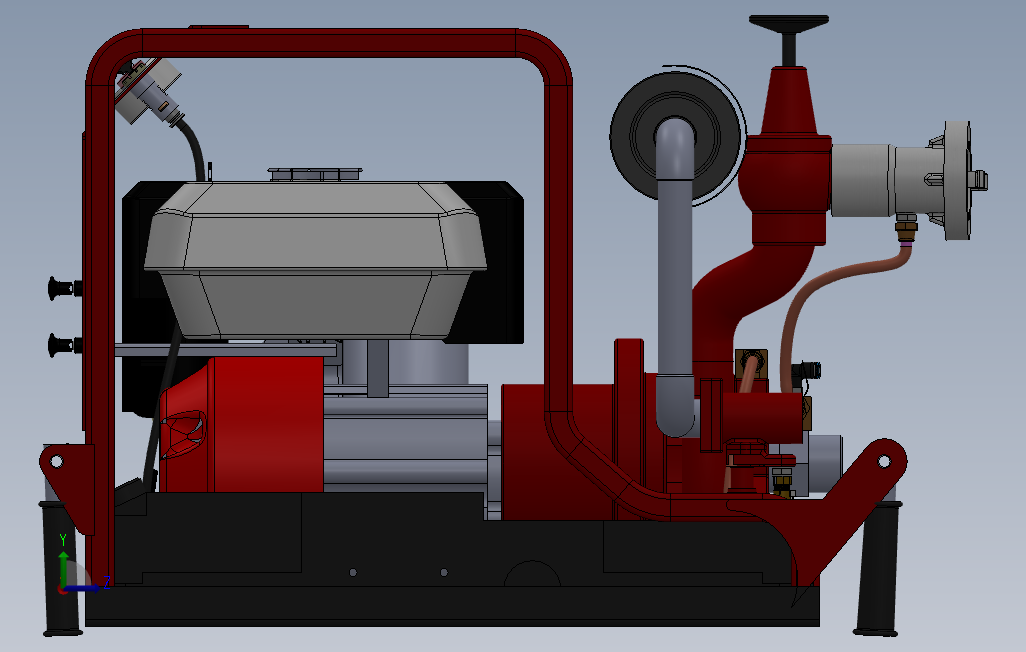Pick the black handwheel atop the red valve
Screen dimensions: 1026x652
click(x=789, y=25)
